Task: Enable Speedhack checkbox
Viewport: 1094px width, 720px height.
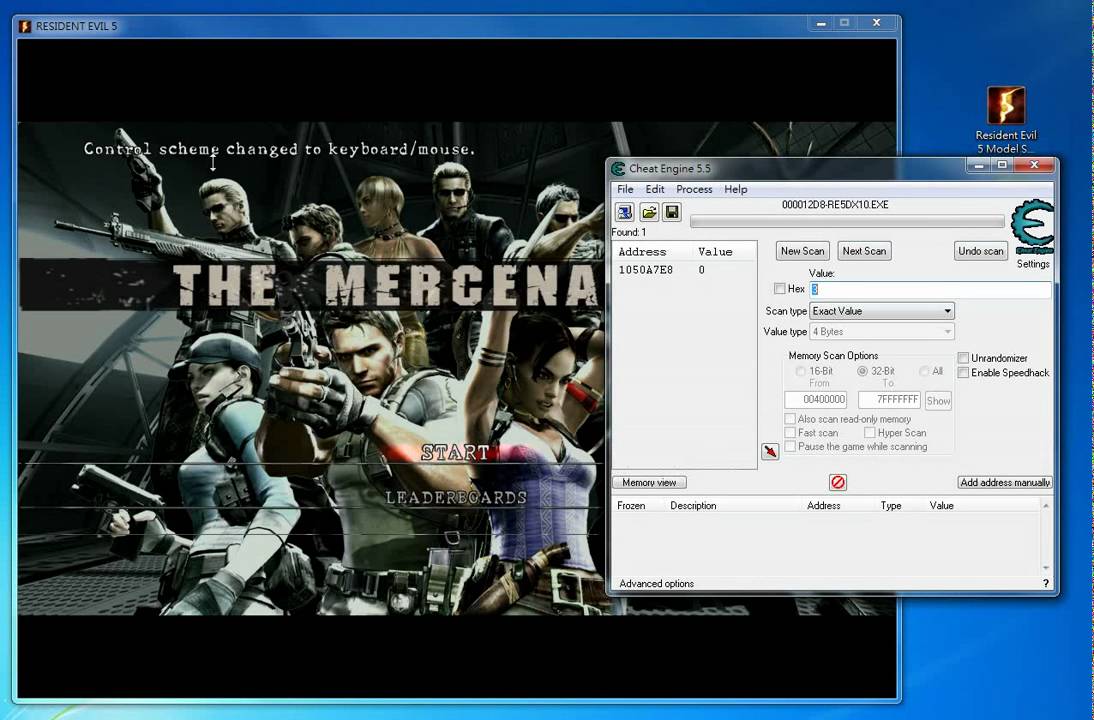Action: tap(963, 373)
